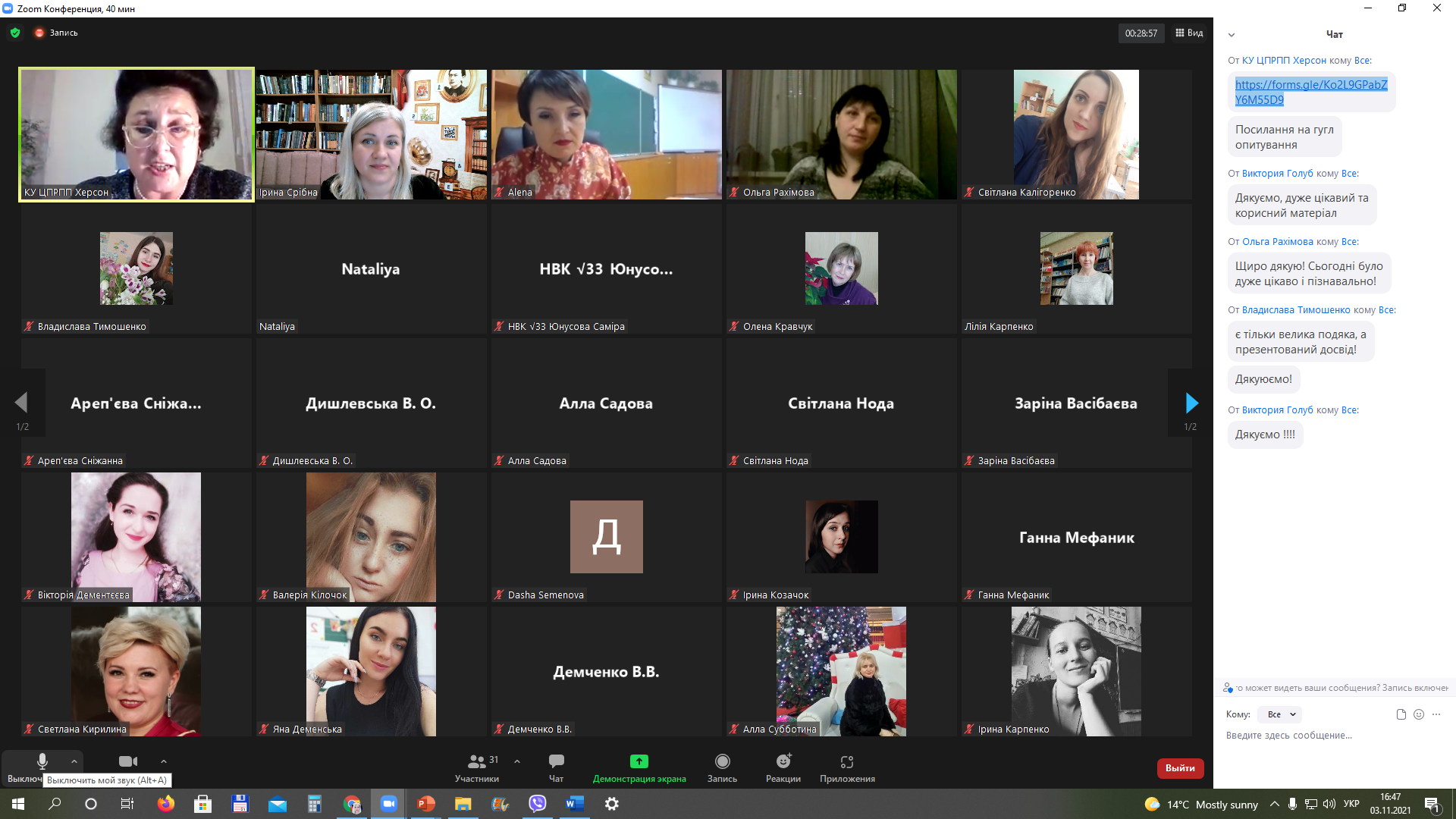
Task: Open the Реакции reactions menu
Action: point(783,767)
